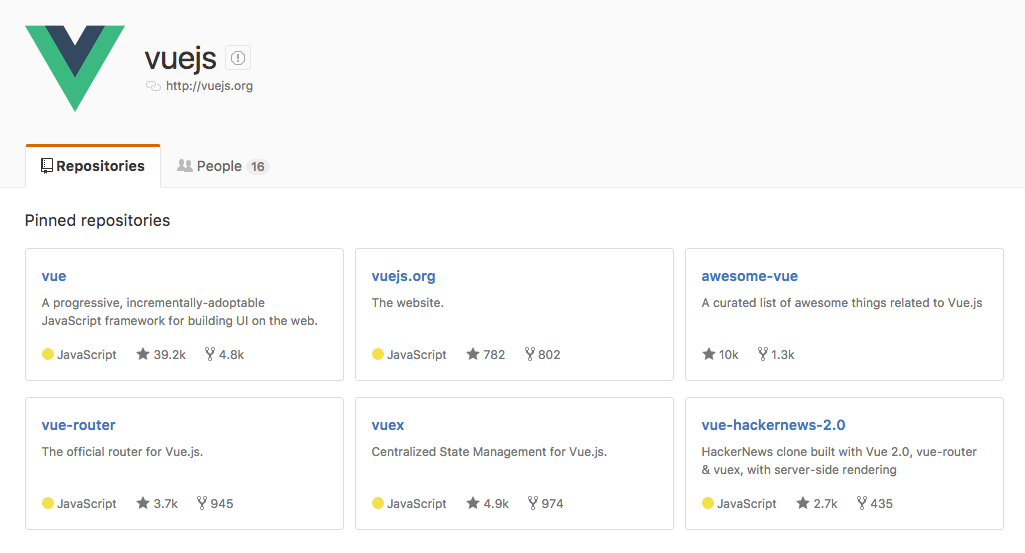Click the 'HackerNews clone built with Vue 2.0' description
Viewport: 1025px width, 553px height.
[839, 461]
